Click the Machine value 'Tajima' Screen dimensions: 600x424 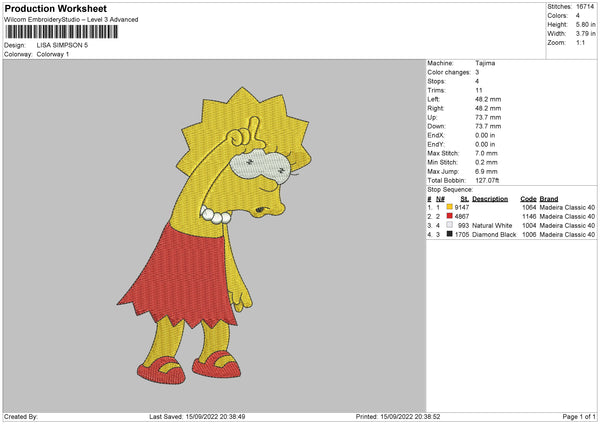tap(485, 63)
